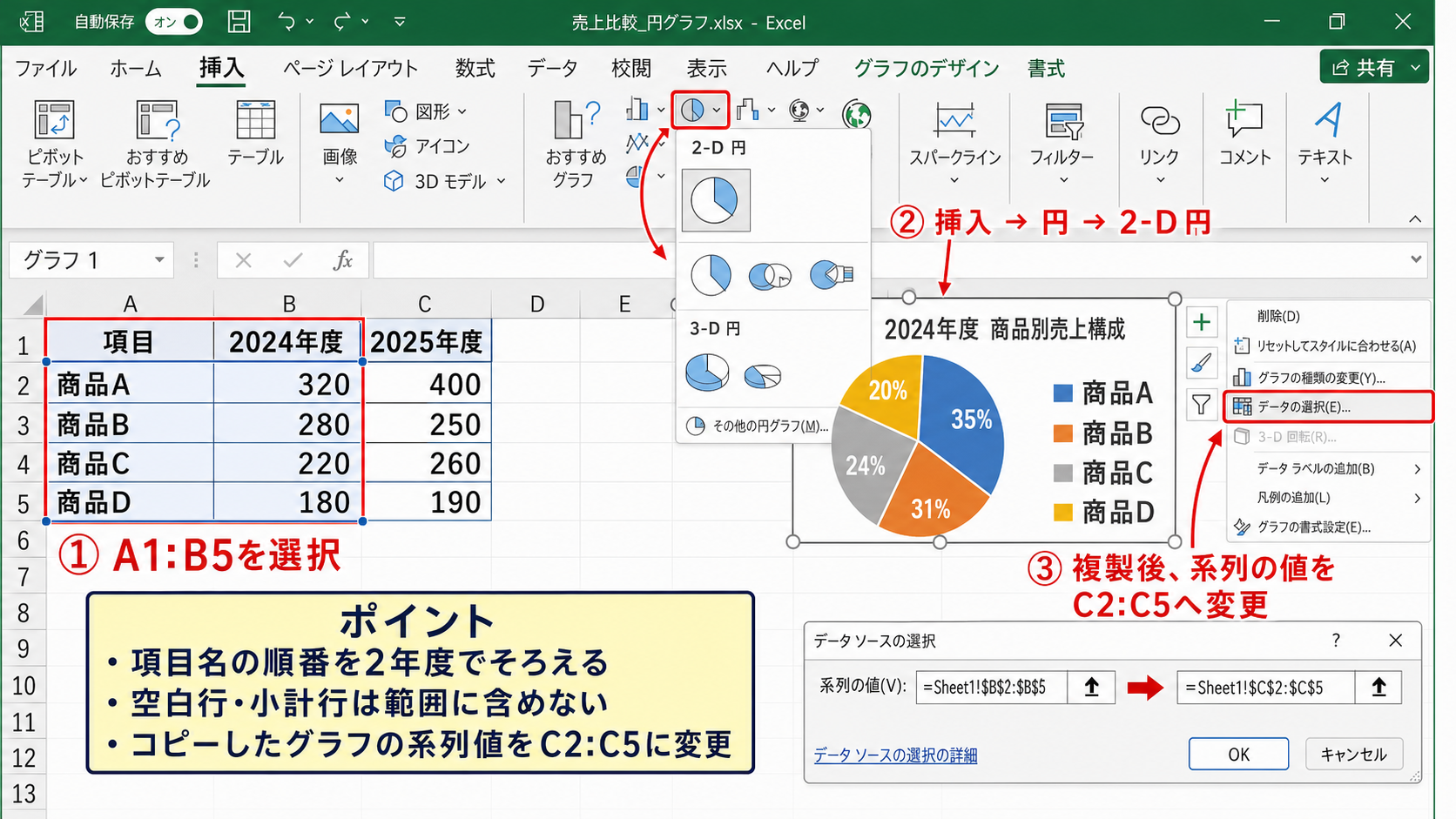This screenshot has width=1456, height=819.
Task: Click the save icon in title bar
Action: [x=239, y=22]
